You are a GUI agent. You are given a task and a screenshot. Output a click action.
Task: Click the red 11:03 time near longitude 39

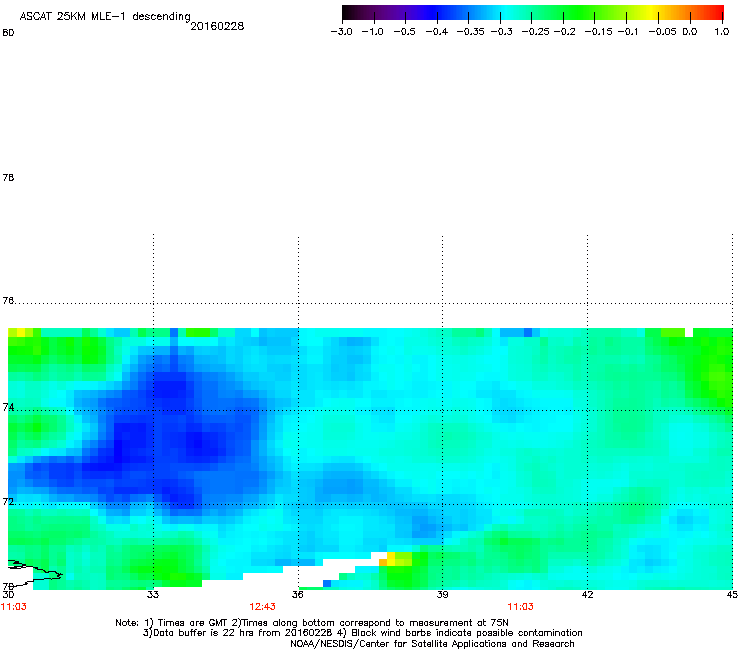coord(520,607)
